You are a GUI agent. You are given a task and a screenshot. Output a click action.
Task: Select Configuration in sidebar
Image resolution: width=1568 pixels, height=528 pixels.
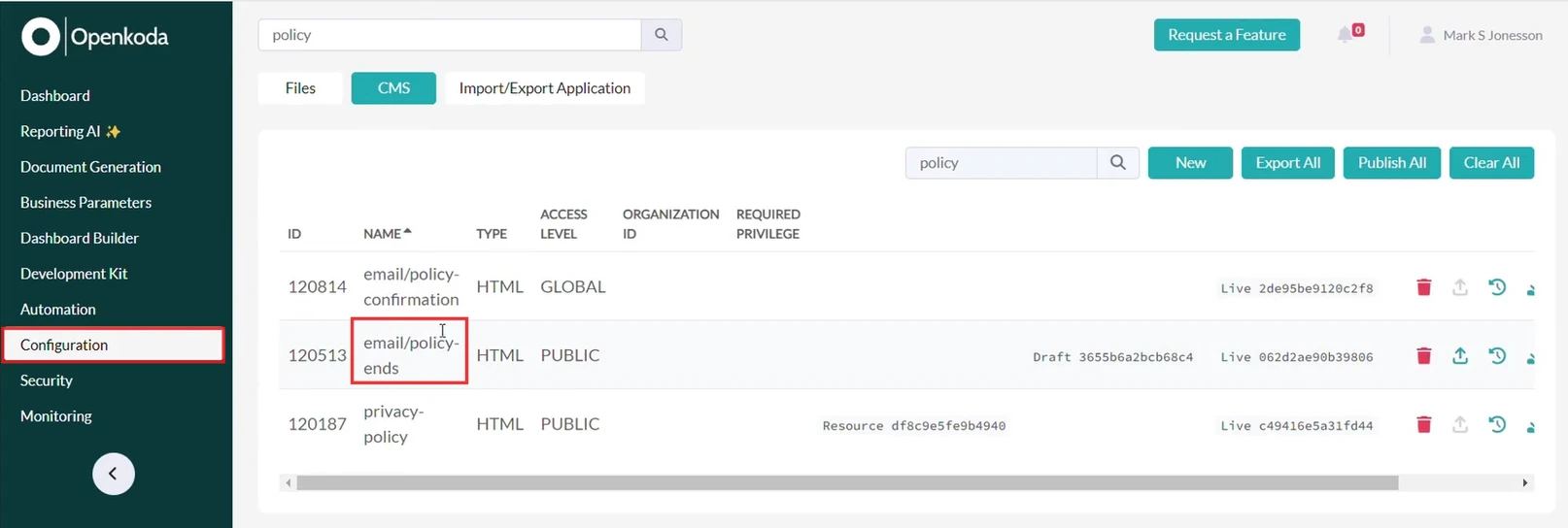114,346
